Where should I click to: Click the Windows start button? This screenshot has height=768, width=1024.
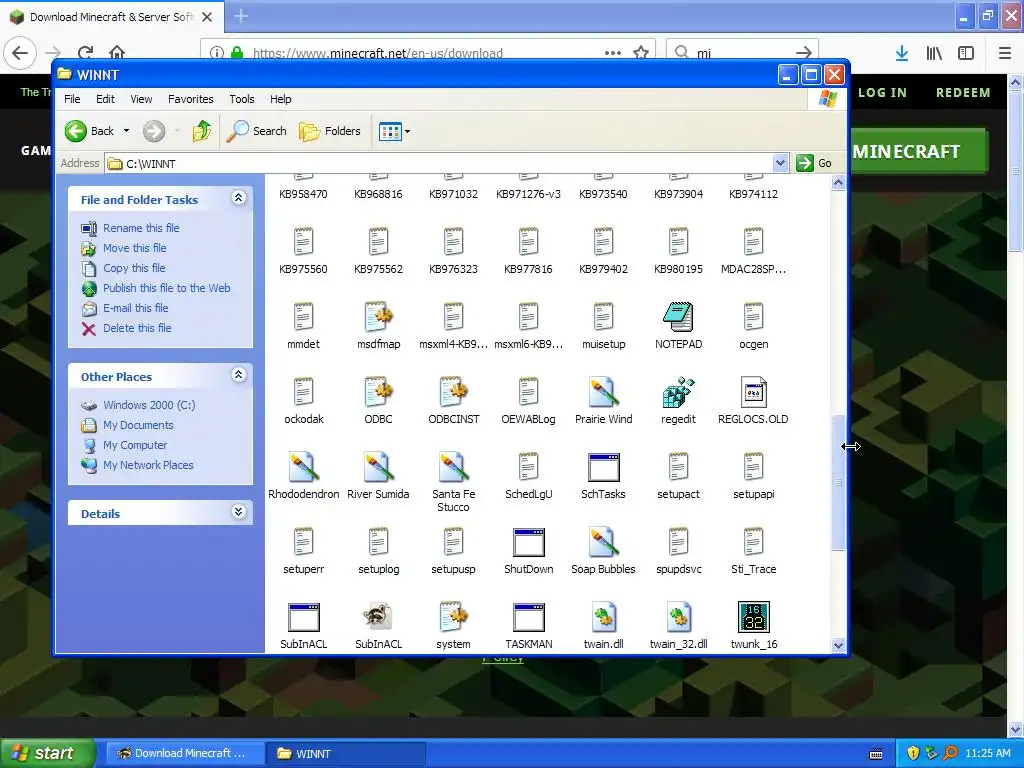(x=47, y=753)
